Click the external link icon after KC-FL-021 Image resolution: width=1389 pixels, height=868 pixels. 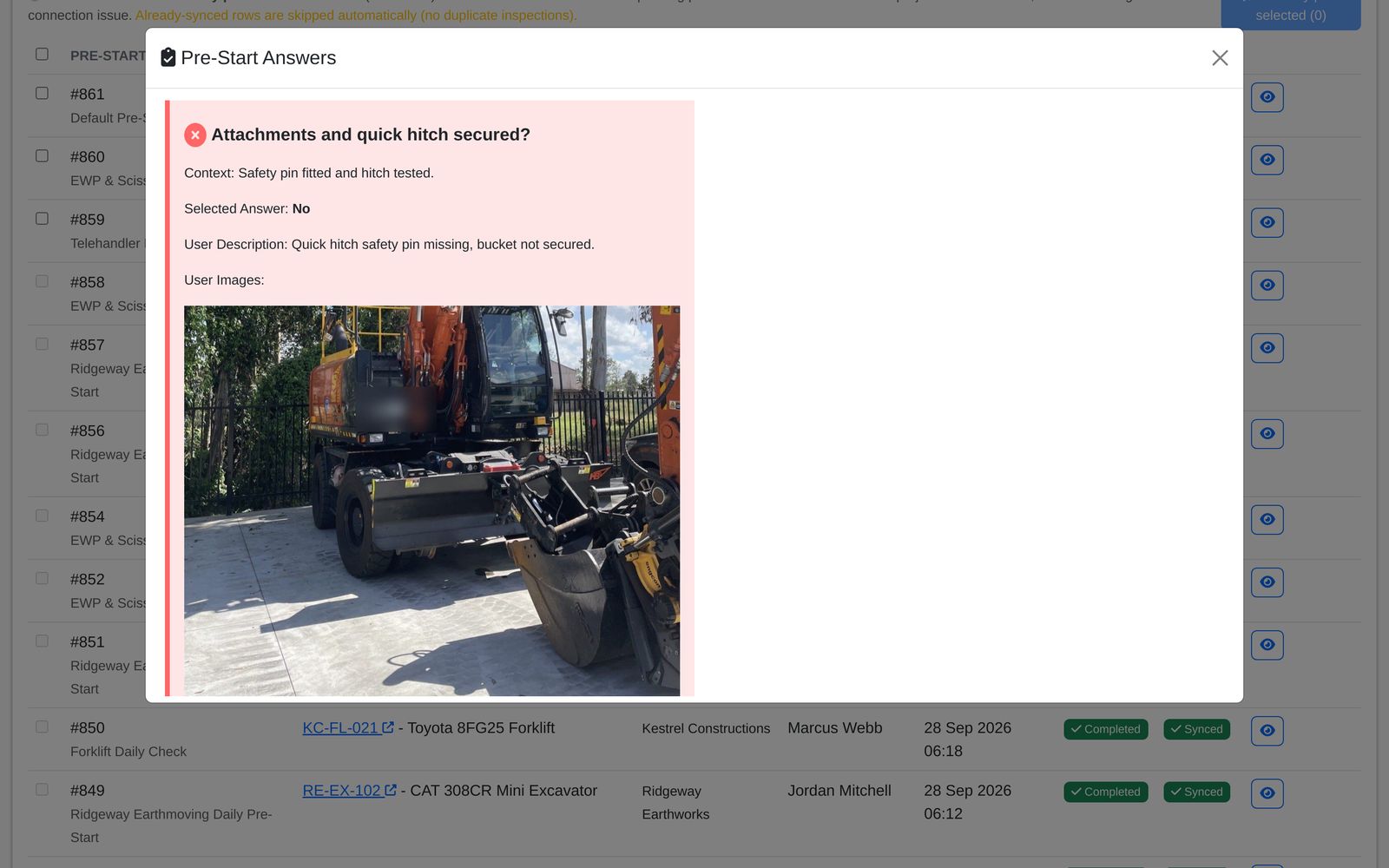coord(388,727)
